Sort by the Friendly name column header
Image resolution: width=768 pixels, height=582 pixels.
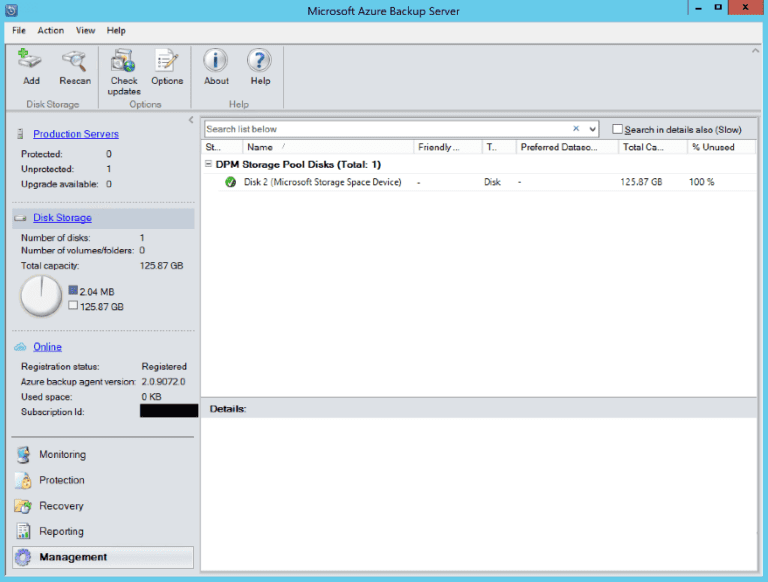[448, 147]
